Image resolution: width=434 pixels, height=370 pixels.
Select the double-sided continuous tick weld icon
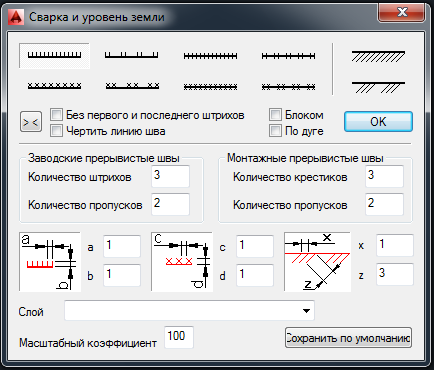[x=210, y=56]
